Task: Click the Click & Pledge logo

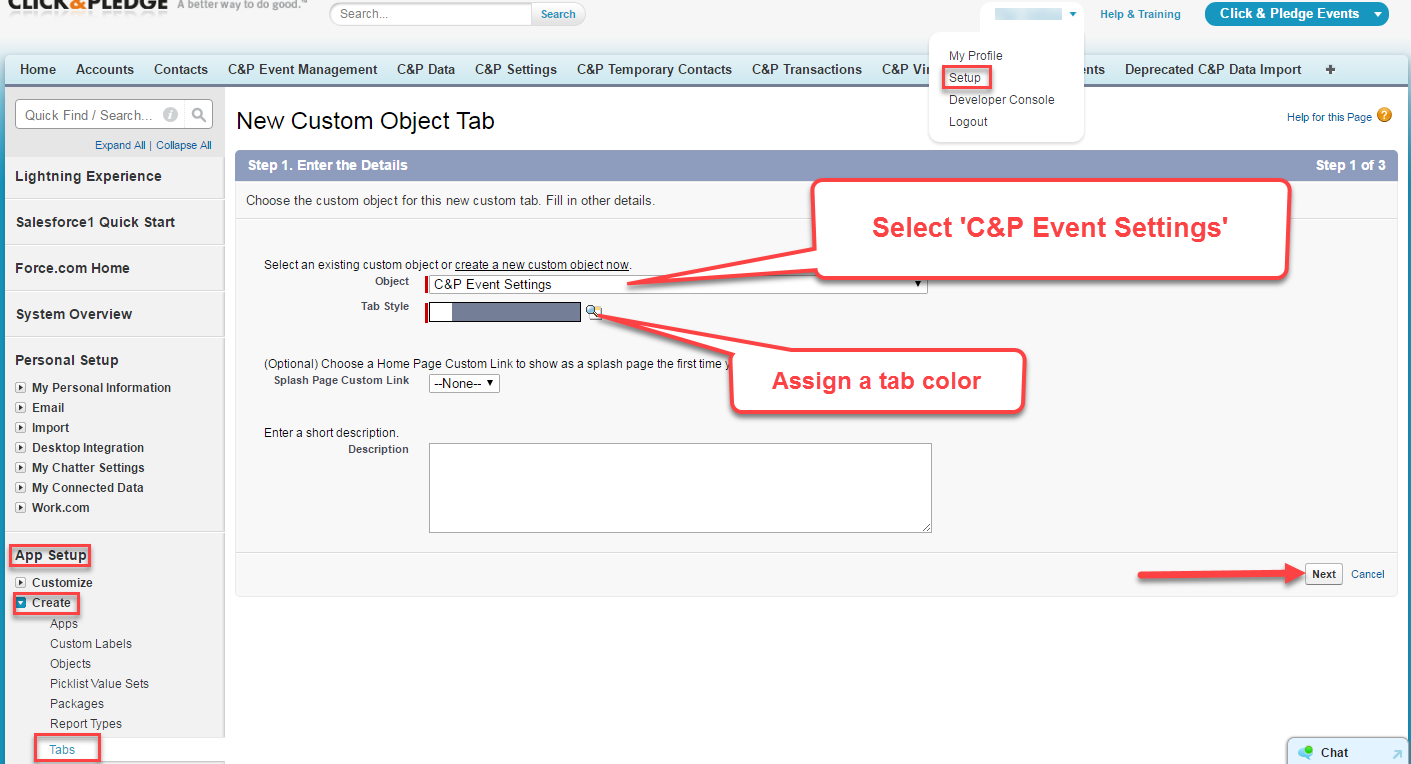Action: 88,4
